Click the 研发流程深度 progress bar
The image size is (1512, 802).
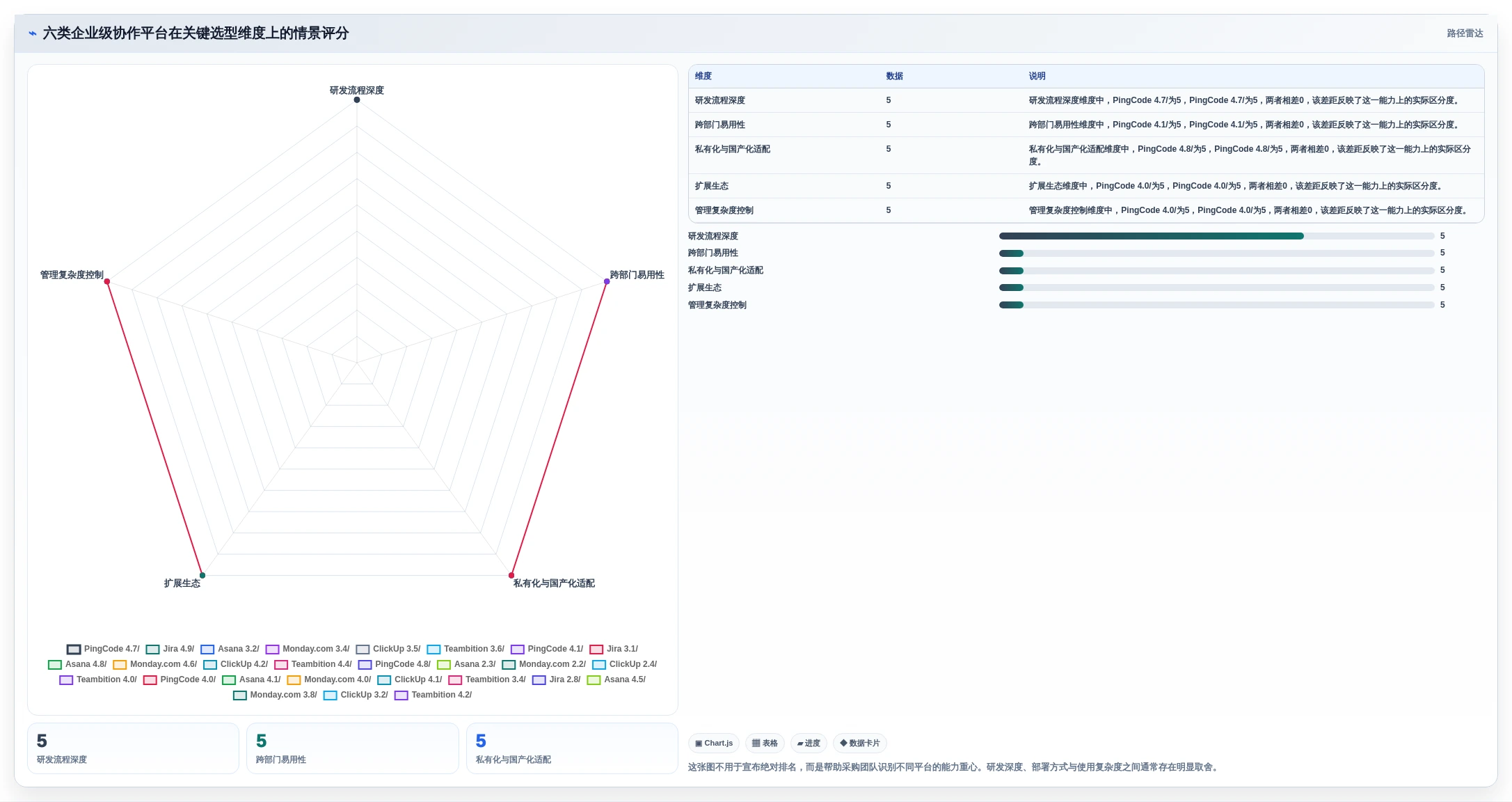(1216, 236)
